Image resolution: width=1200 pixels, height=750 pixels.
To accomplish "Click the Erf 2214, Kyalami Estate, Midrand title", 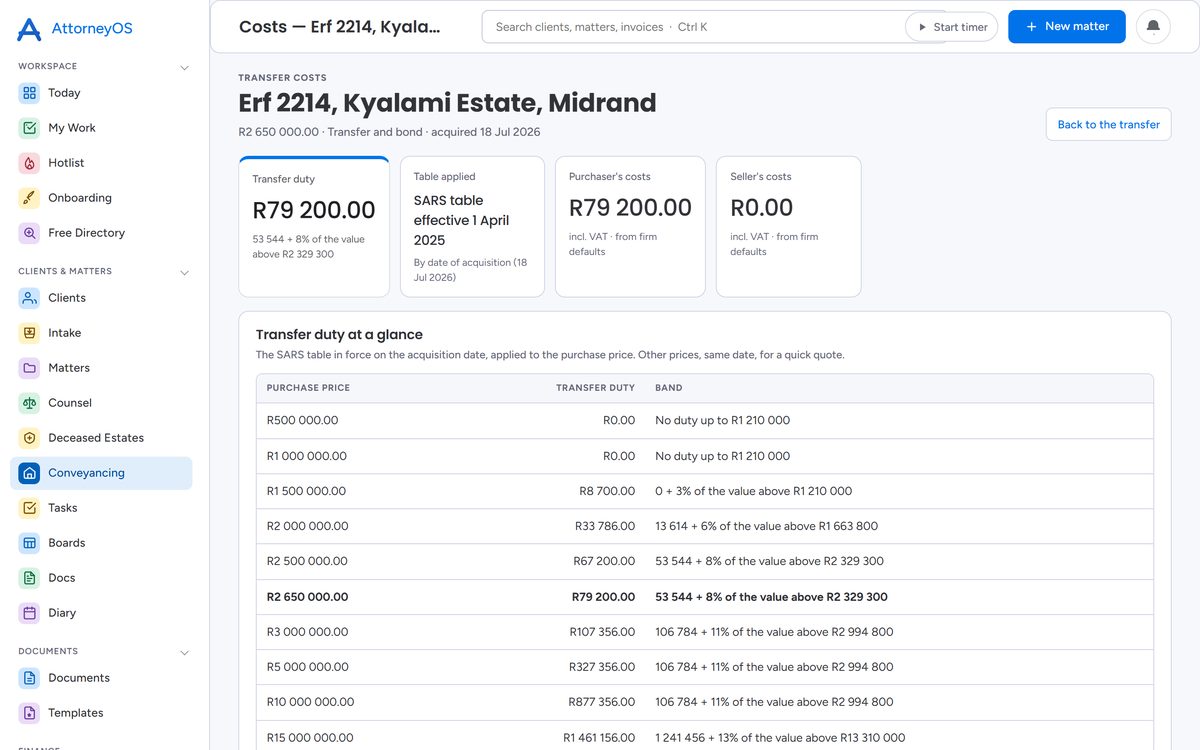I will pos(447,103).
